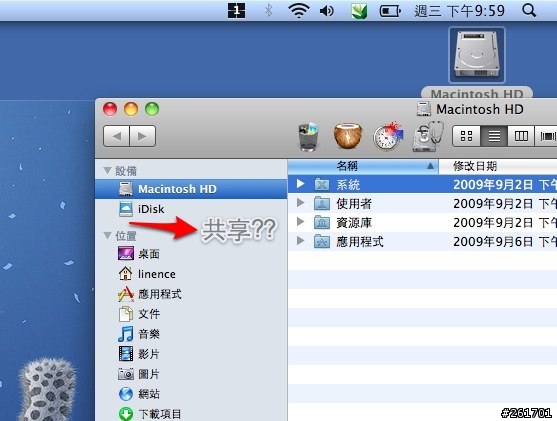
Task: Minimize Finder window with yellow button
Action: pos(131,109)
